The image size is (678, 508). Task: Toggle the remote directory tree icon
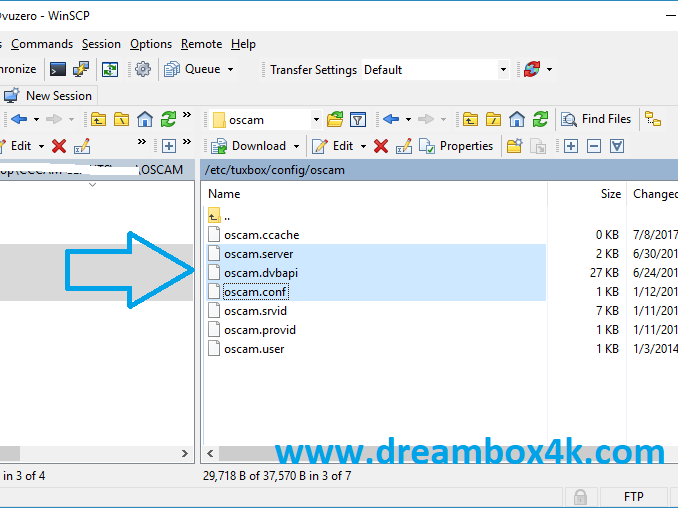(x=653, y=119)
